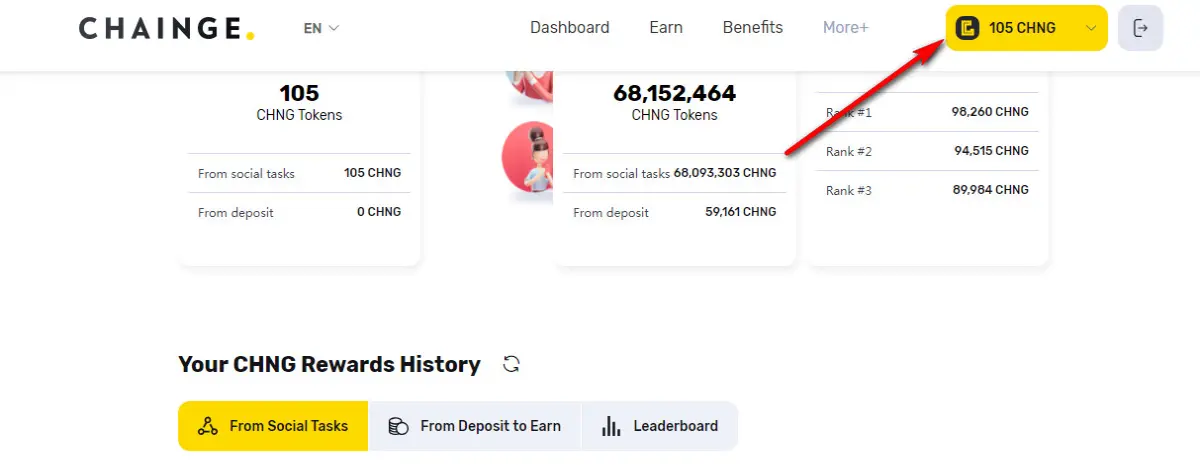Image resolution: width=1200 pixels, height=465 pixels.
Task: Click the Rank #1 row label
Action: [x=849, y=113]
